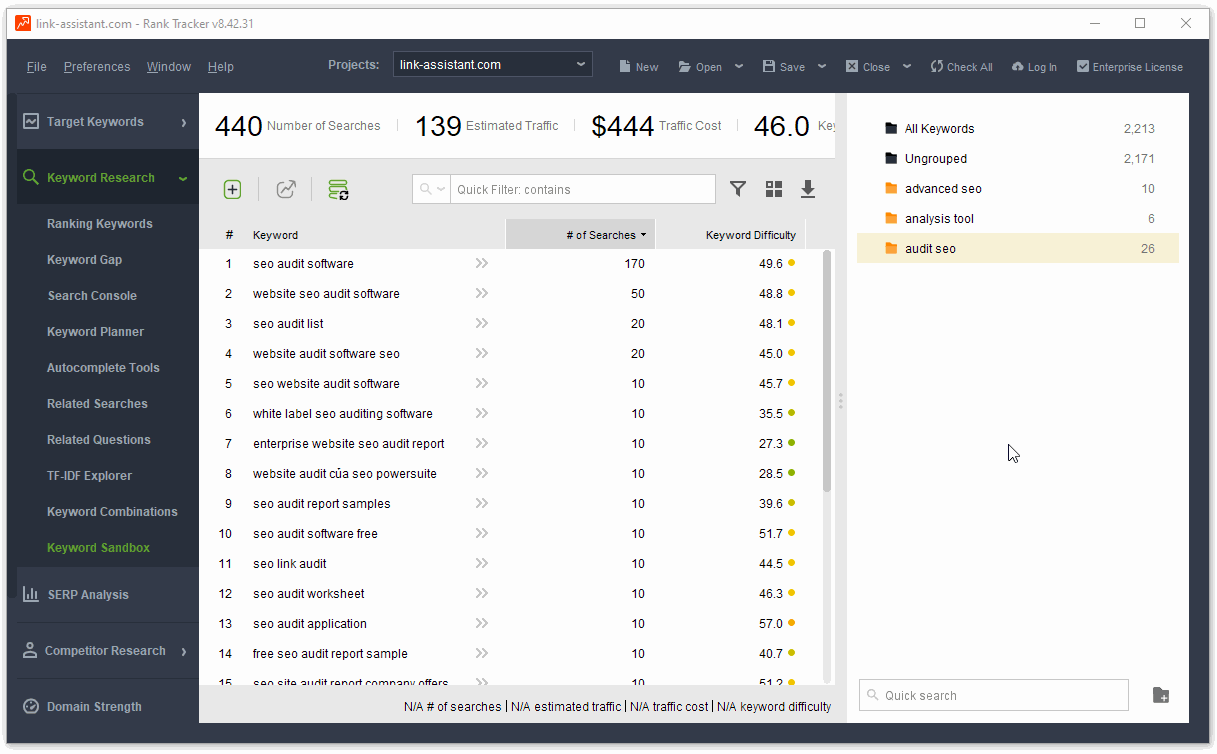Sort by the # of Searches column

click(x=580, y=235)
